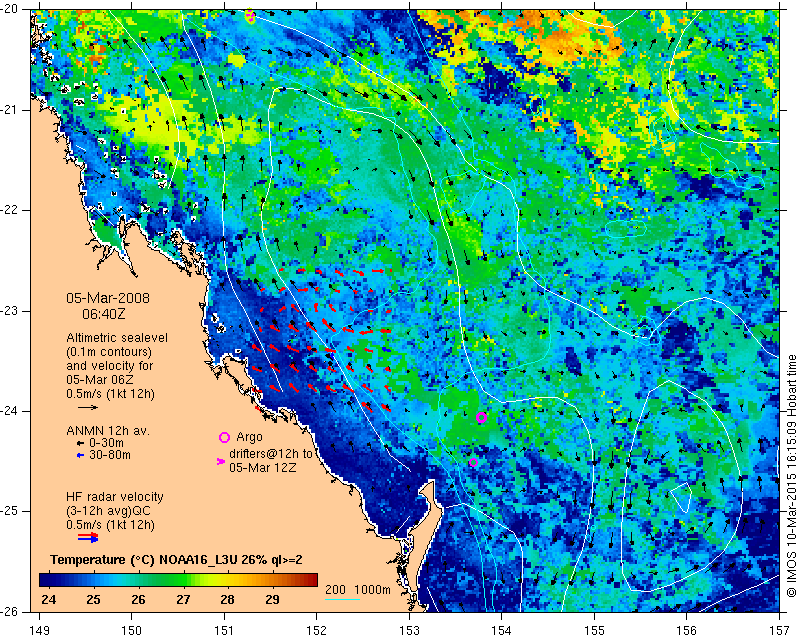Click the 'ANMN 12h av.' legend heading
The width and height of the screenshot is (800, 640).
pos(108,431)
